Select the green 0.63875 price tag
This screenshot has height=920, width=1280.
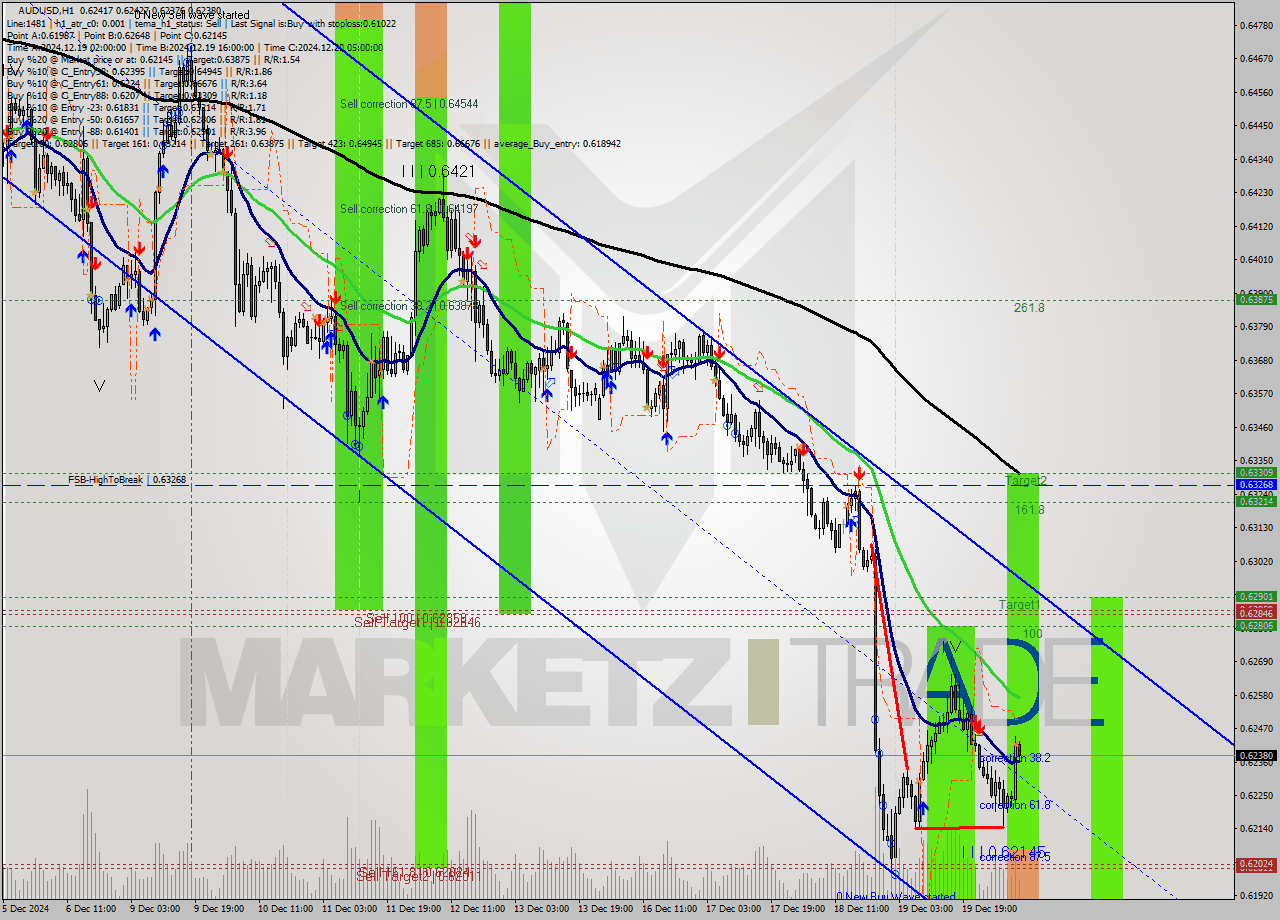coord(1256,299)
